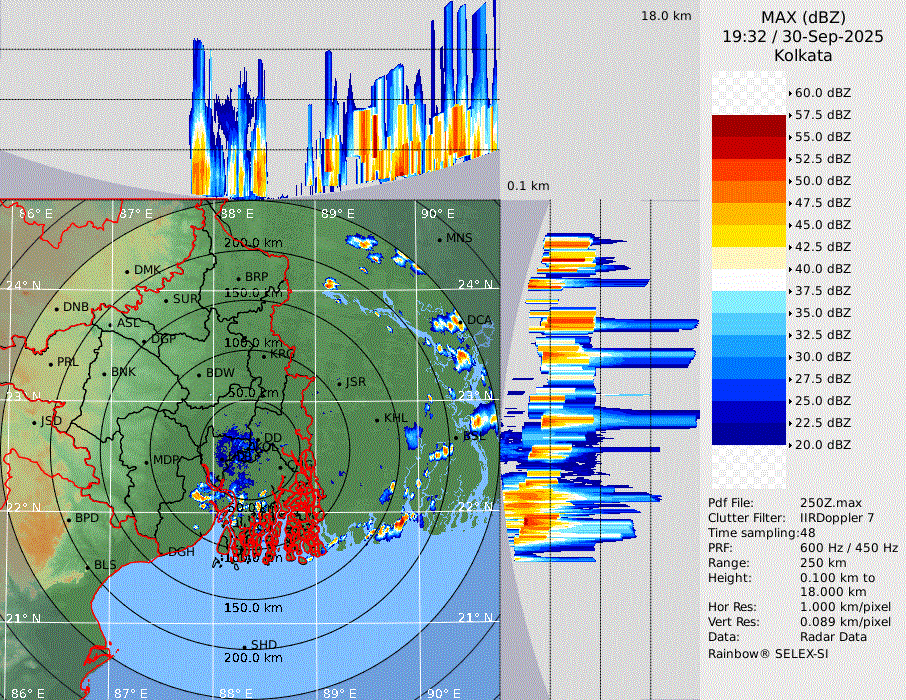
Task: Click the SHD station marker over the sea
Action: coord(245,646)
